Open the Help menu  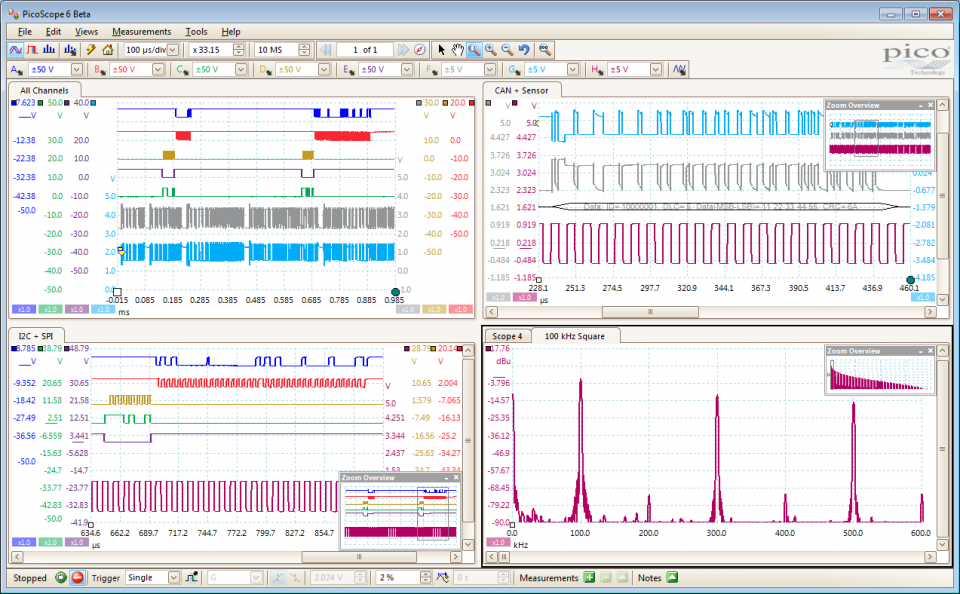pos(231,31)
